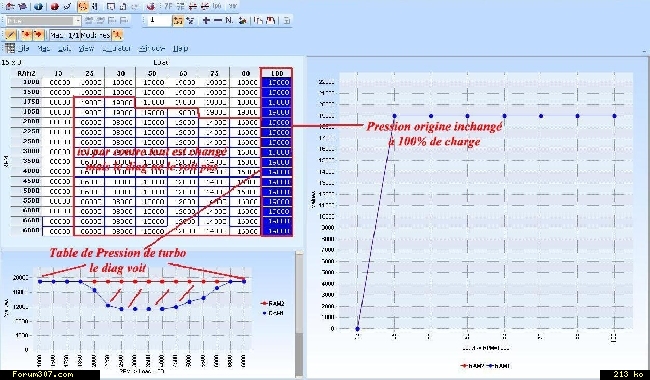Open the Window menu
The height and width of the screenshot is (380, 650).
pos(152,48)
